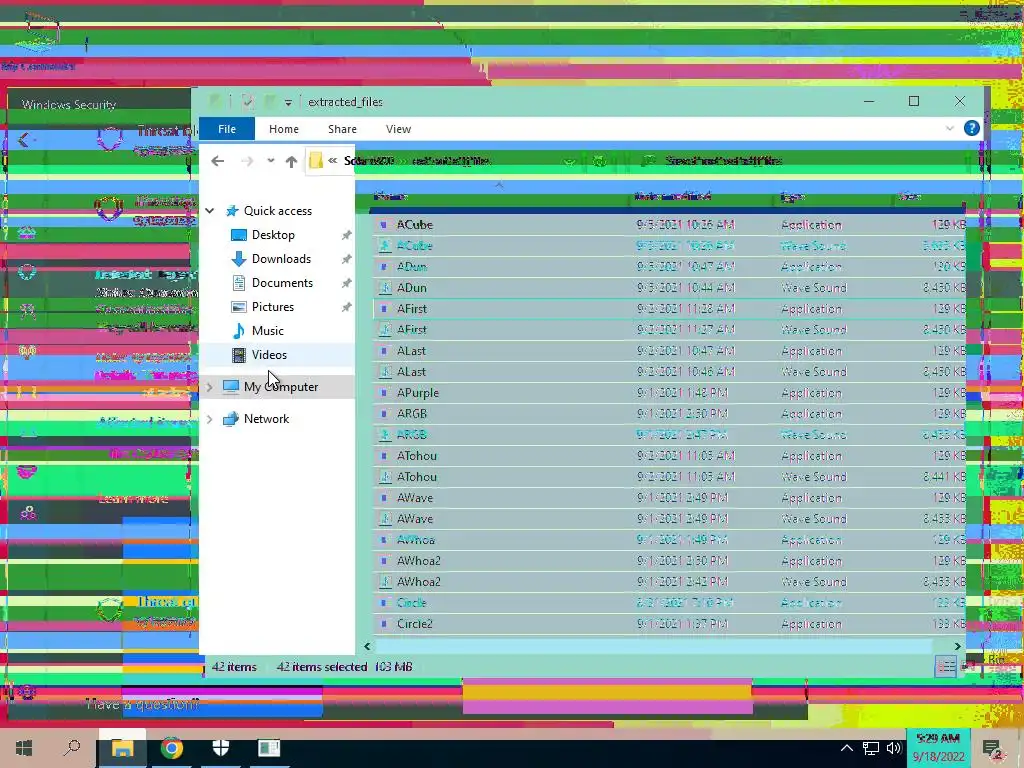The image size is (1024, 768).
Task: Select the ALast Wave Sound file
Action: 669,372
